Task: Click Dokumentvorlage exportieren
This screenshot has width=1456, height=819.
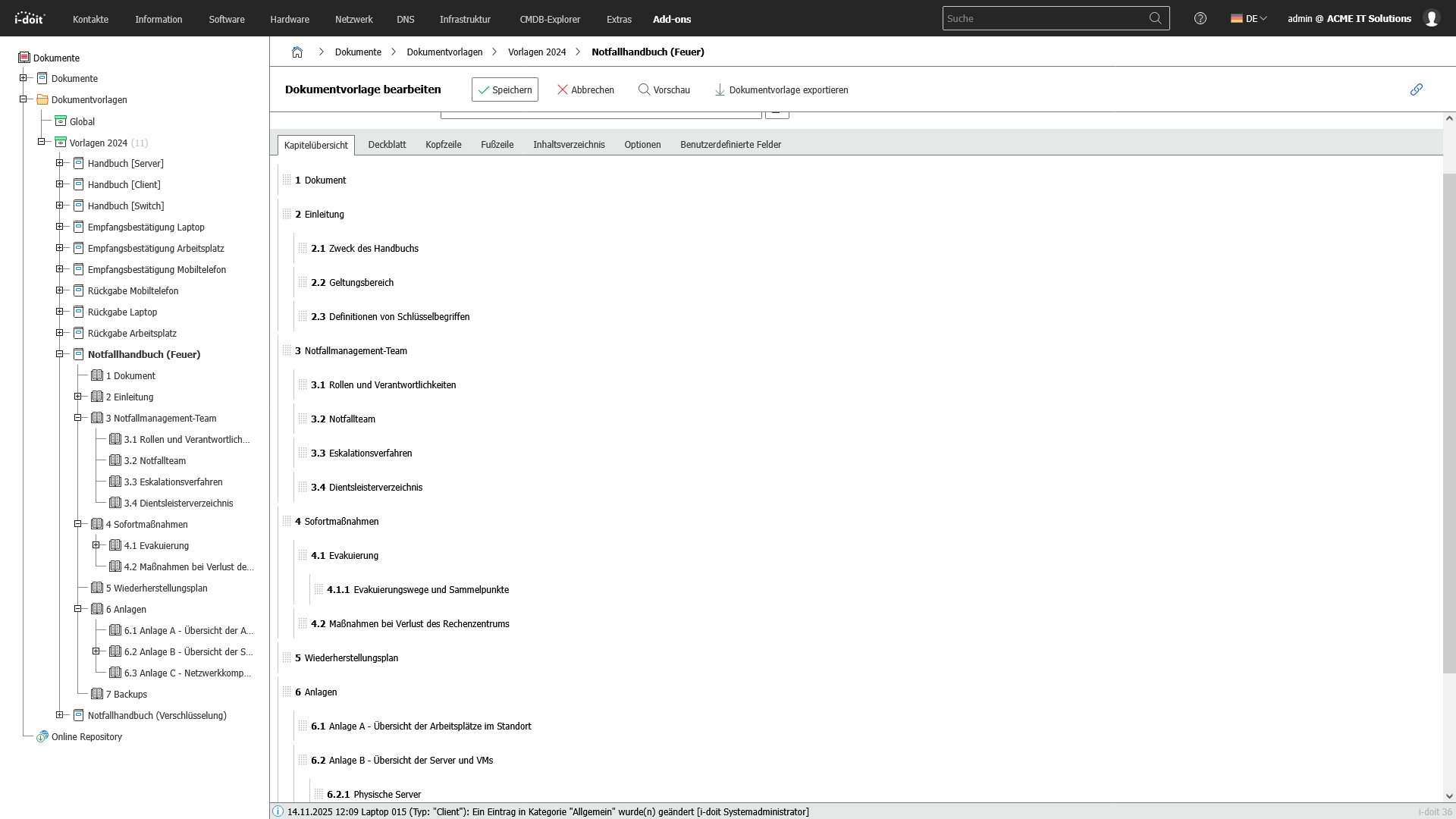Action: [781, 89]
